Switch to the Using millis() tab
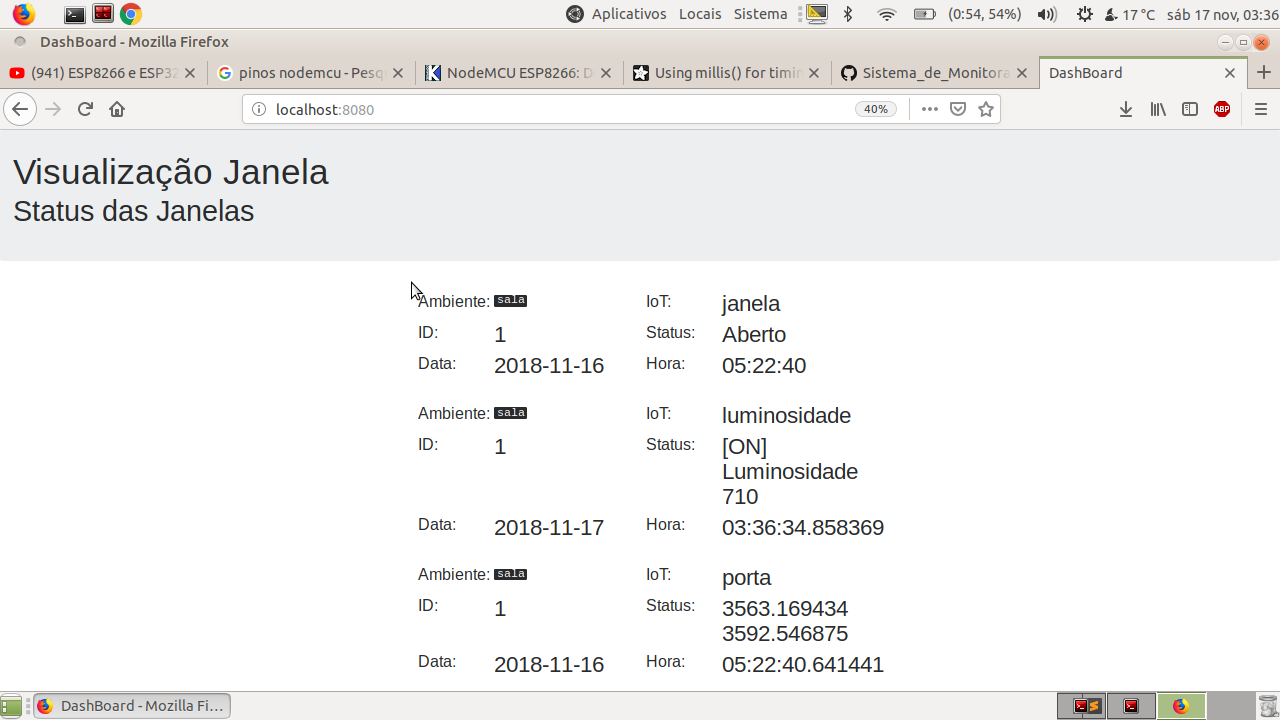Image resolution: width=1280 pixels, height=720 pixels. click(727, 73)
